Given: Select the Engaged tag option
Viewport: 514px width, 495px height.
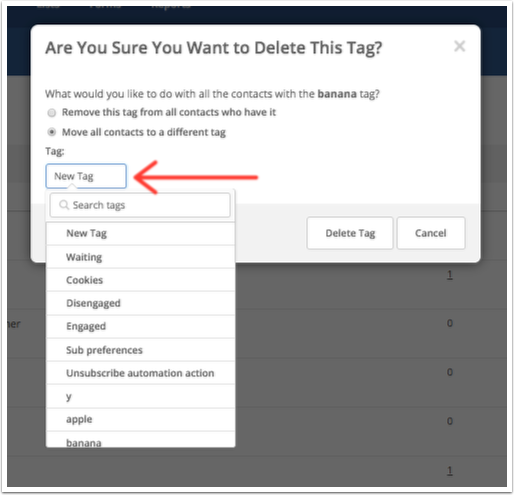Looking at the screenshot, I should [140, 326].
